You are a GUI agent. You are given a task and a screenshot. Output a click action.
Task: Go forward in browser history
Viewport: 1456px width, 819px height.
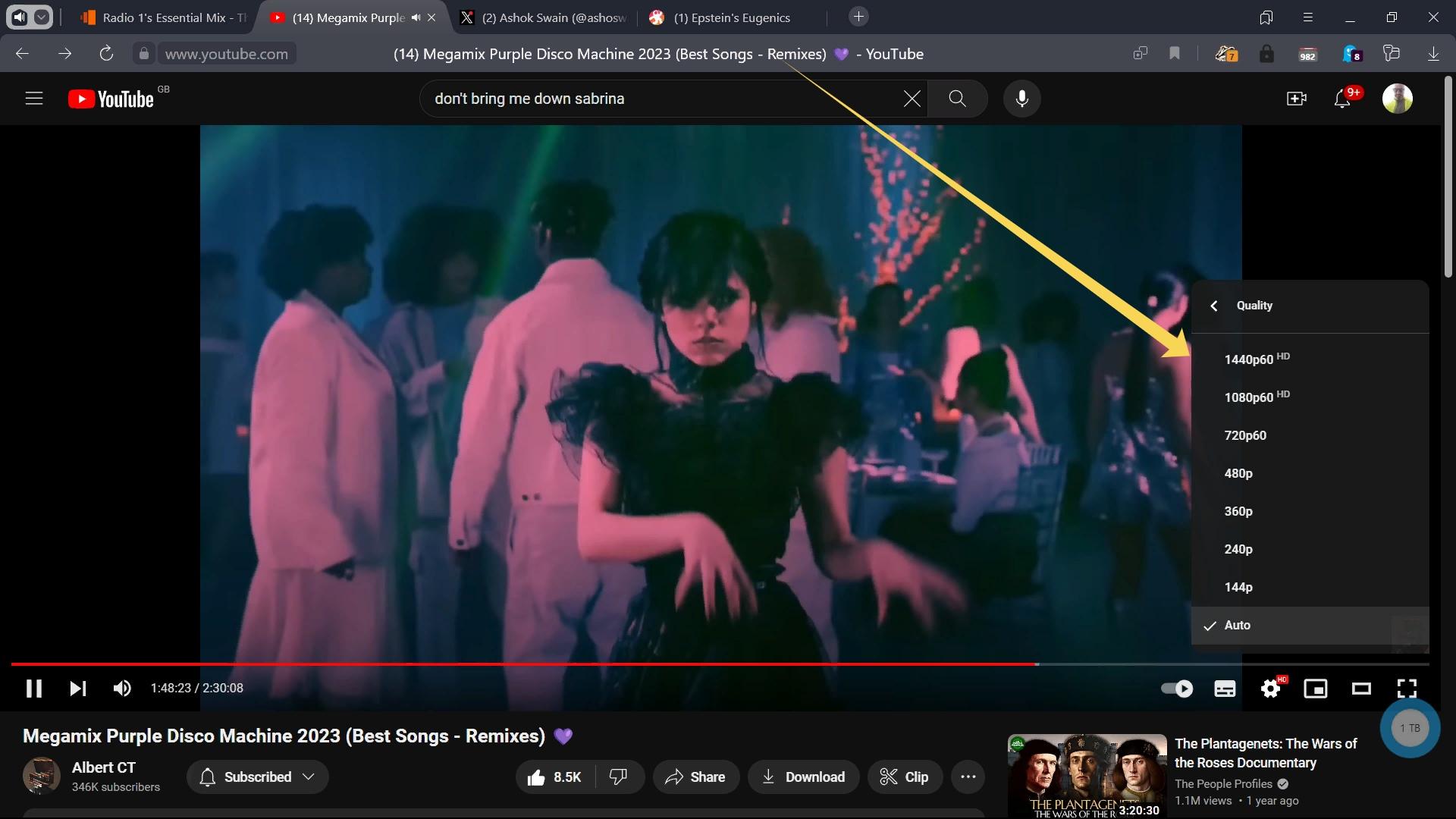[65, 54]
